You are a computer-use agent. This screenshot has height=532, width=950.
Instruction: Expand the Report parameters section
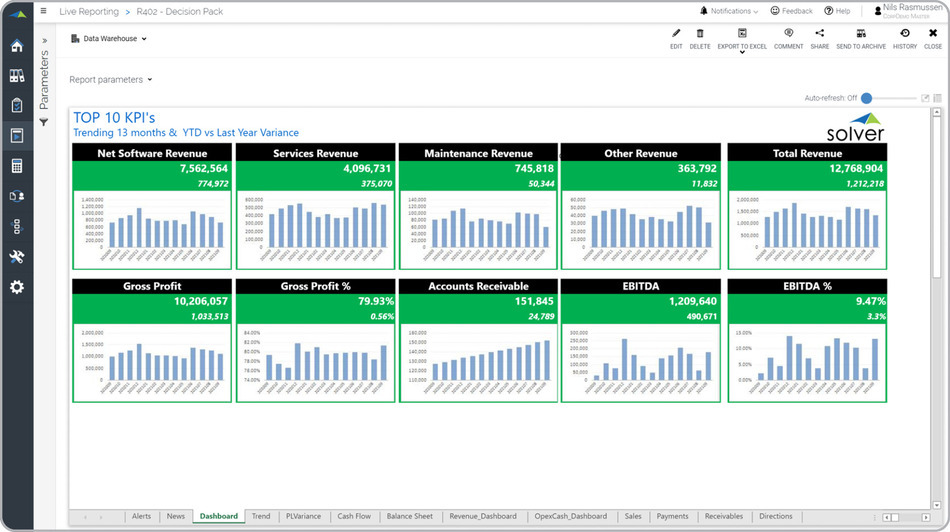111,79
